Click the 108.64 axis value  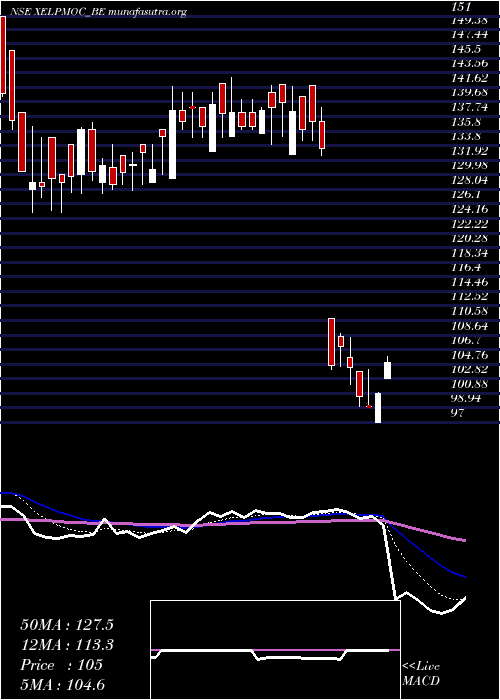coord(470,326)
